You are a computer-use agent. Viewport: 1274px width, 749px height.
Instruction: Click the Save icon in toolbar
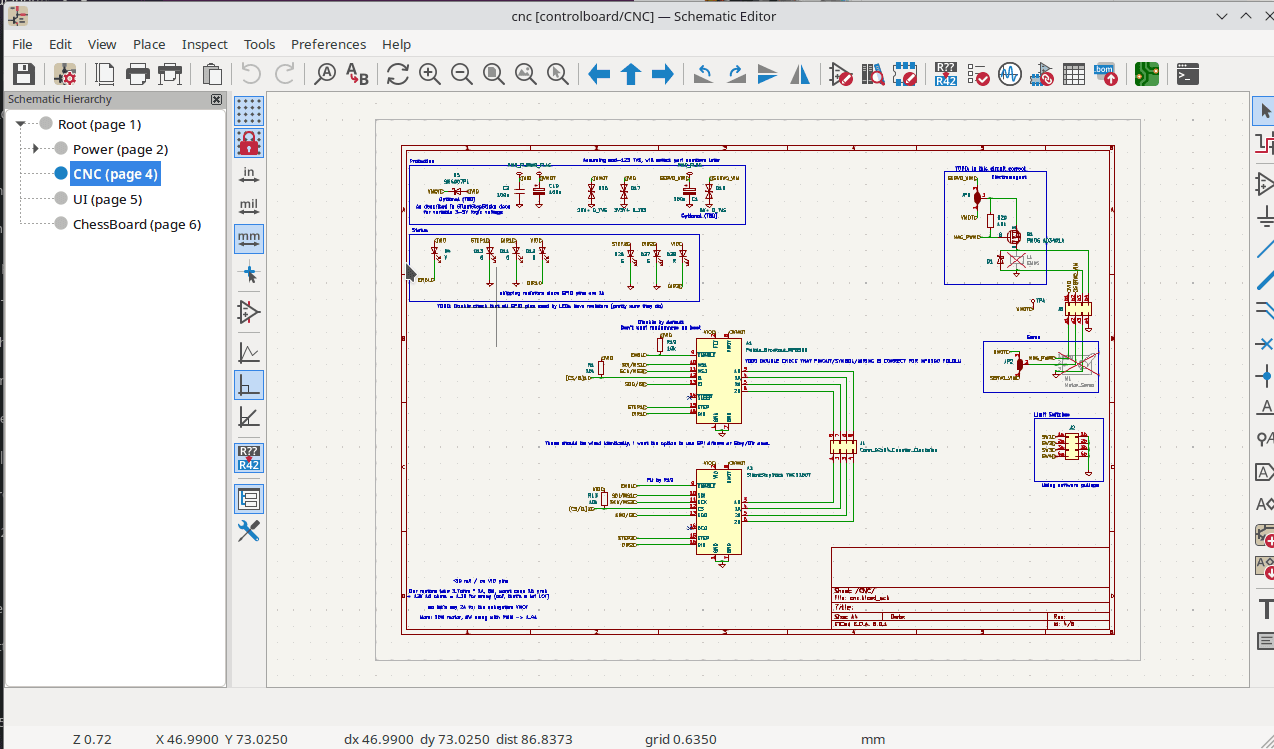pos(24,74)
